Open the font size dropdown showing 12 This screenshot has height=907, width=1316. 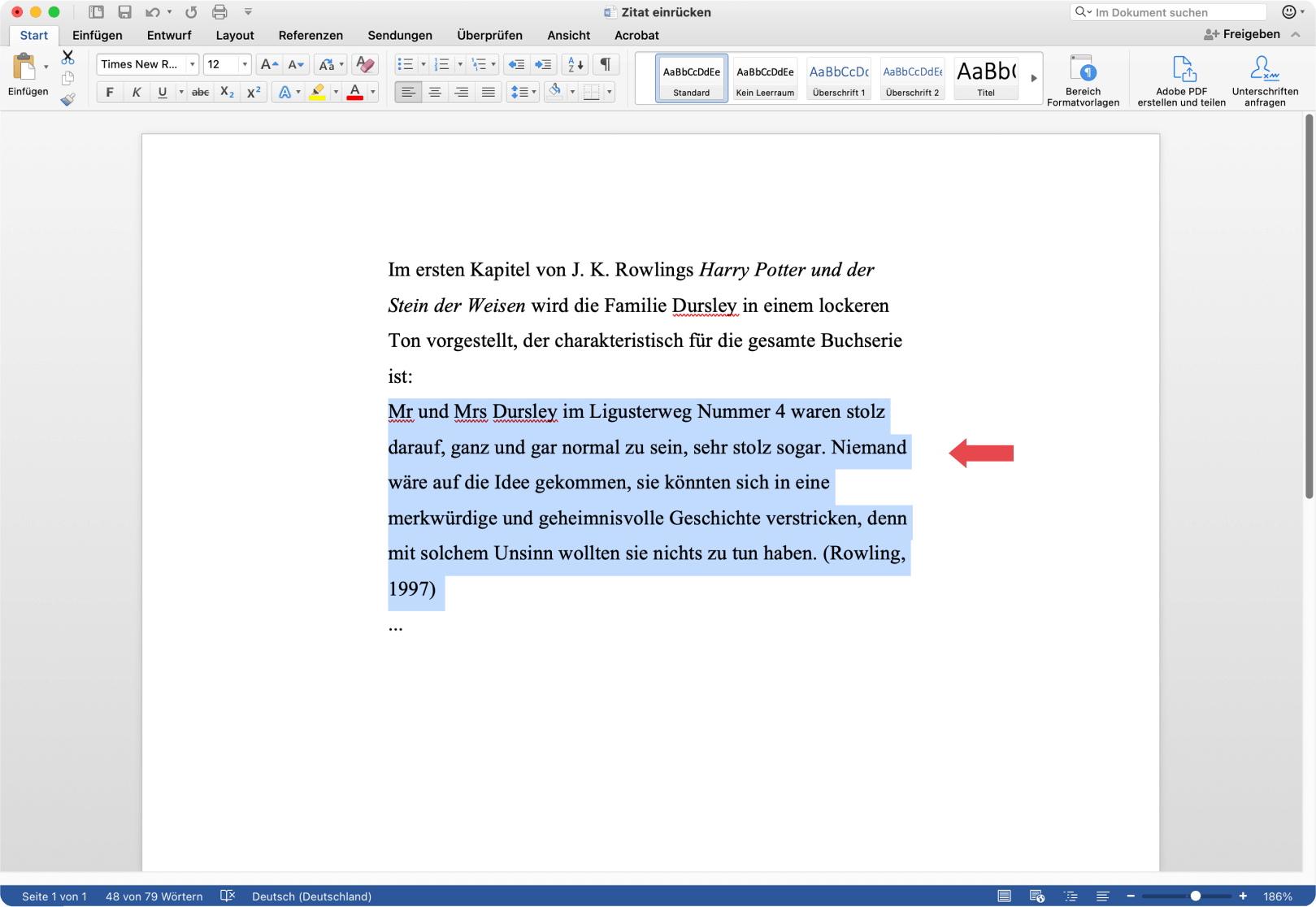pos(244,64)
